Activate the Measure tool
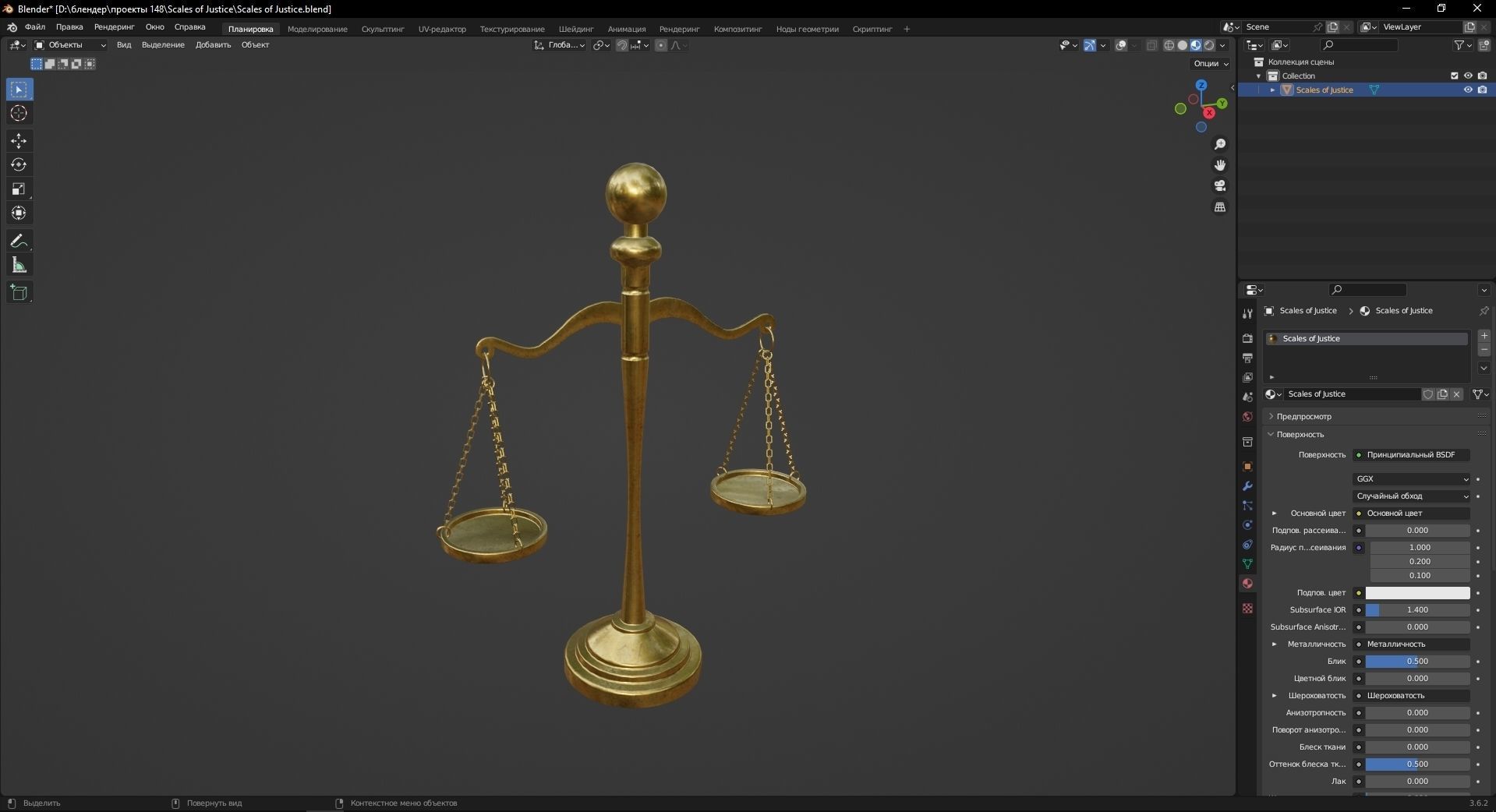Screen dimensions: 1496x812 (x=19, y=266)
